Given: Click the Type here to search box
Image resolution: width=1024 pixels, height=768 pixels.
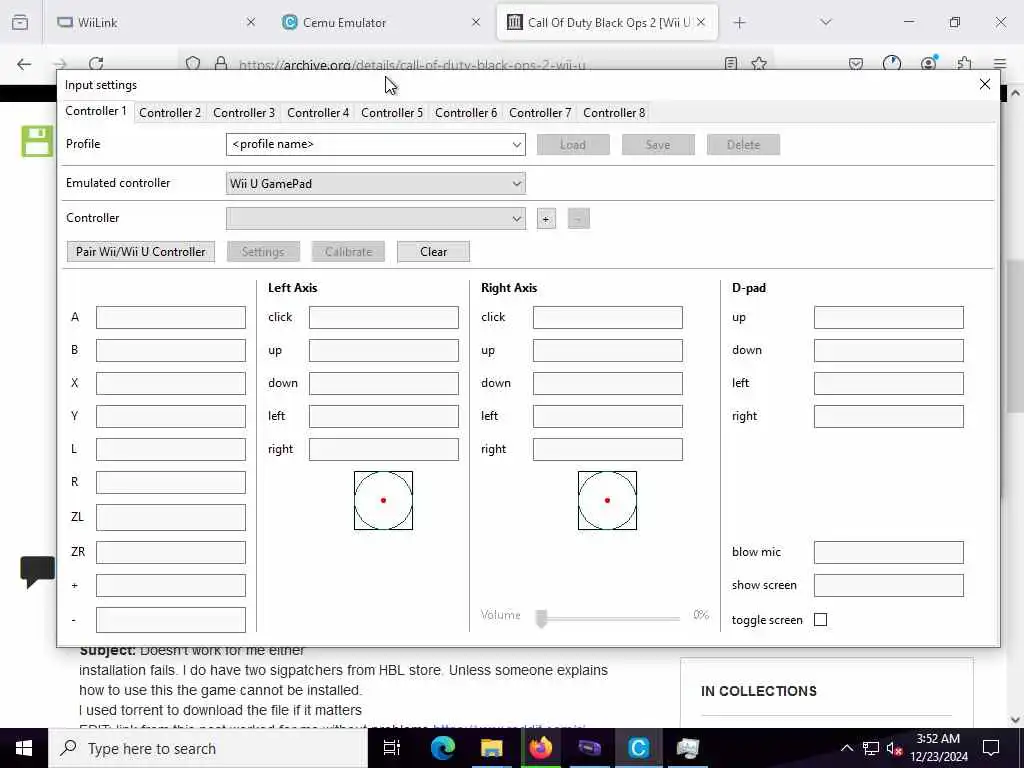Looking at the screenshot, I should point(208,748).
